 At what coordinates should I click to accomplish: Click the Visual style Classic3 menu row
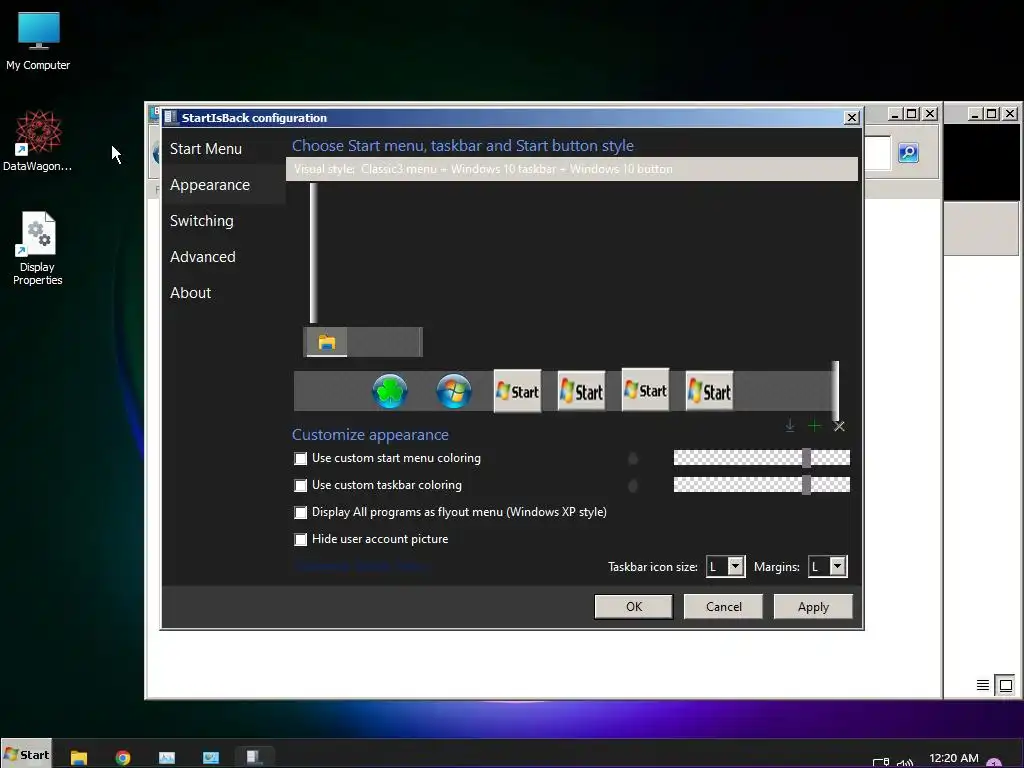pos(571,169)
